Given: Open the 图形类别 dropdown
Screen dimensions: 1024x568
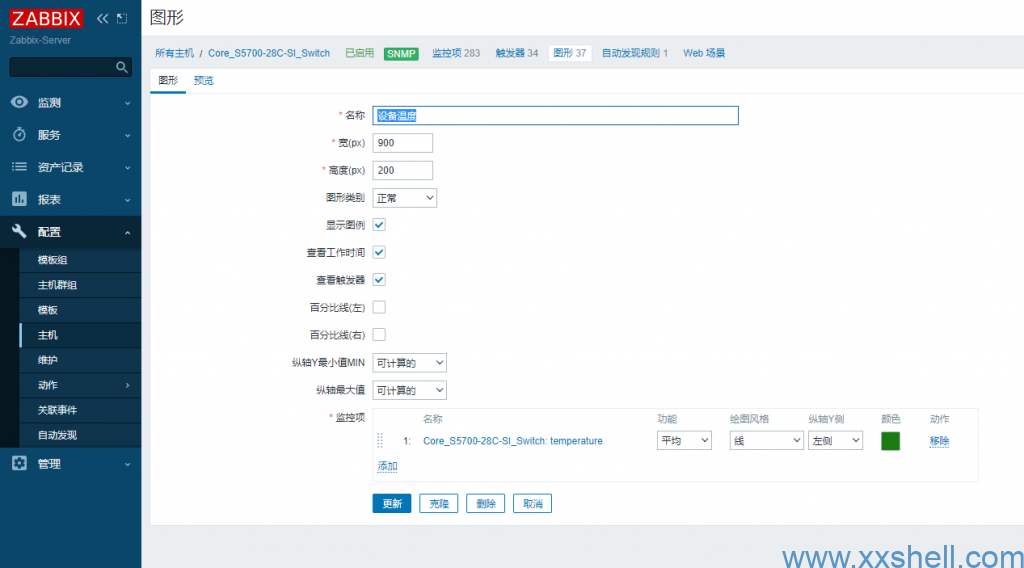Looking at the screenshot, I should point(405,198).
